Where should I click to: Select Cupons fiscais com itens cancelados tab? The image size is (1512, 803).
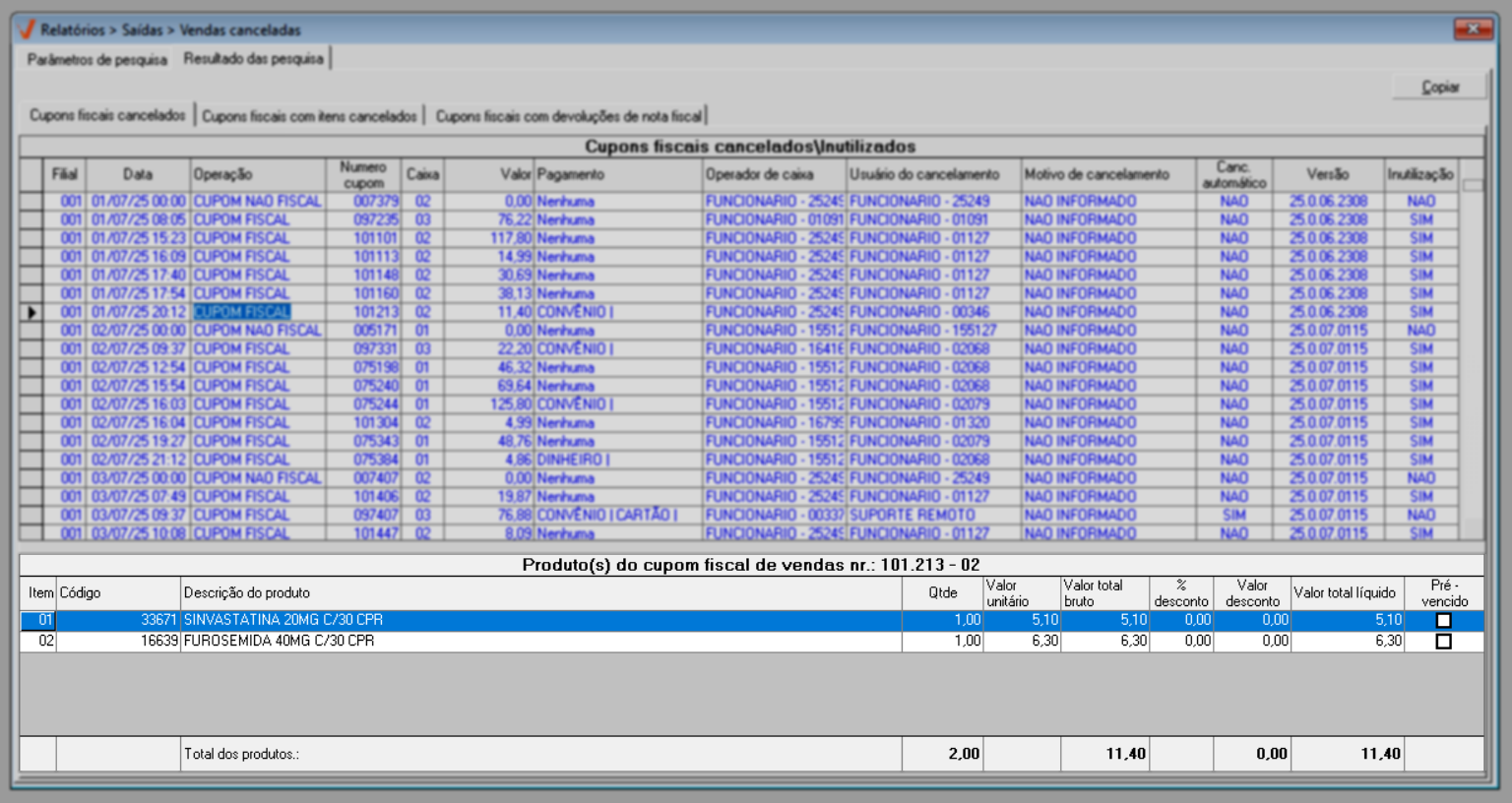pos(309,116)
